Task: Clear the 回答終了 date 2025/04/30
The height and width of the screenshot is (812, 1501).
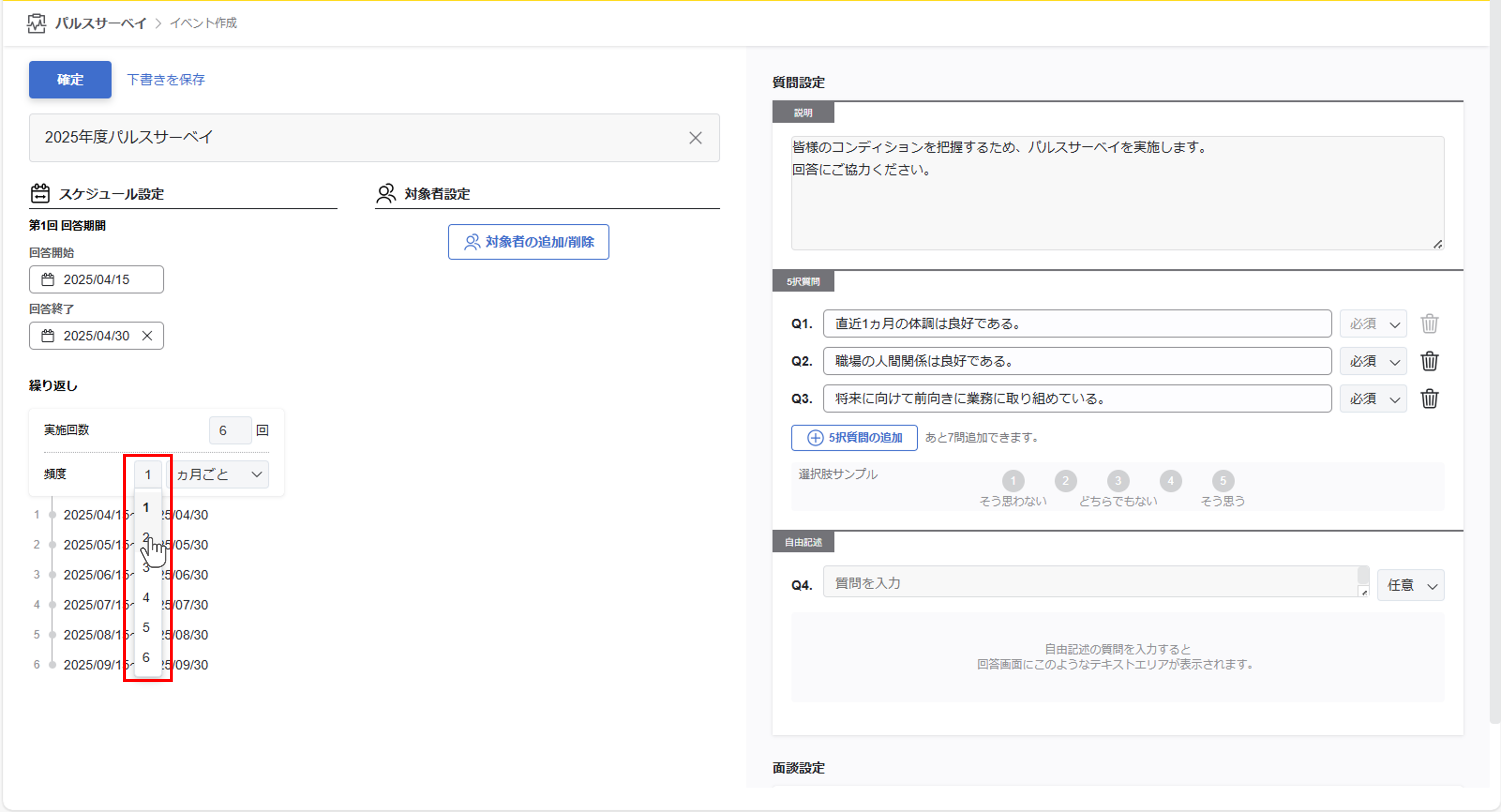Action: coord(147,336)
